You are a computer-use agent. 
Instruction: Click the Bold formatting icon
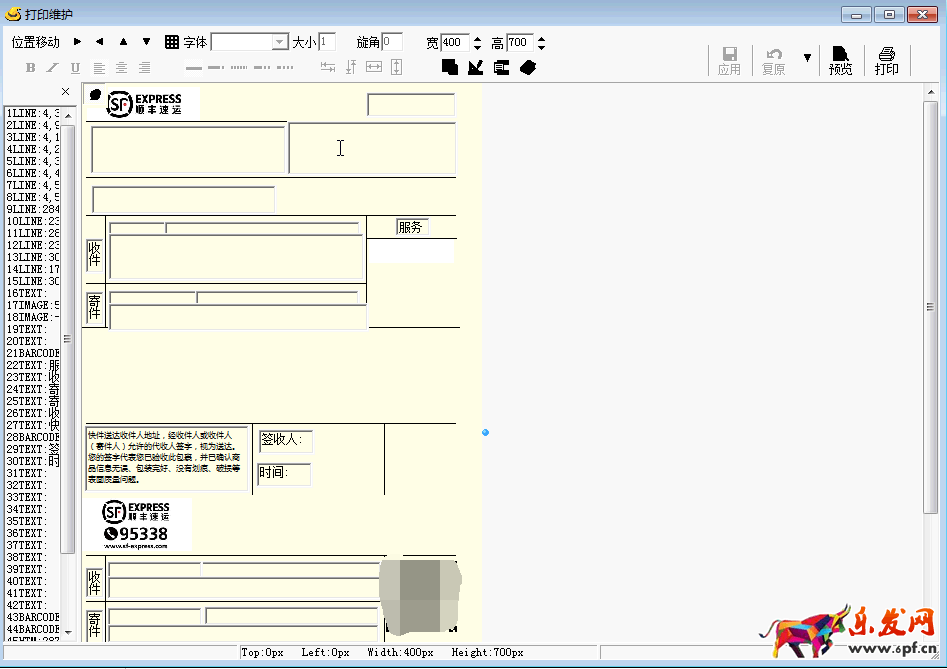(30, 68)
